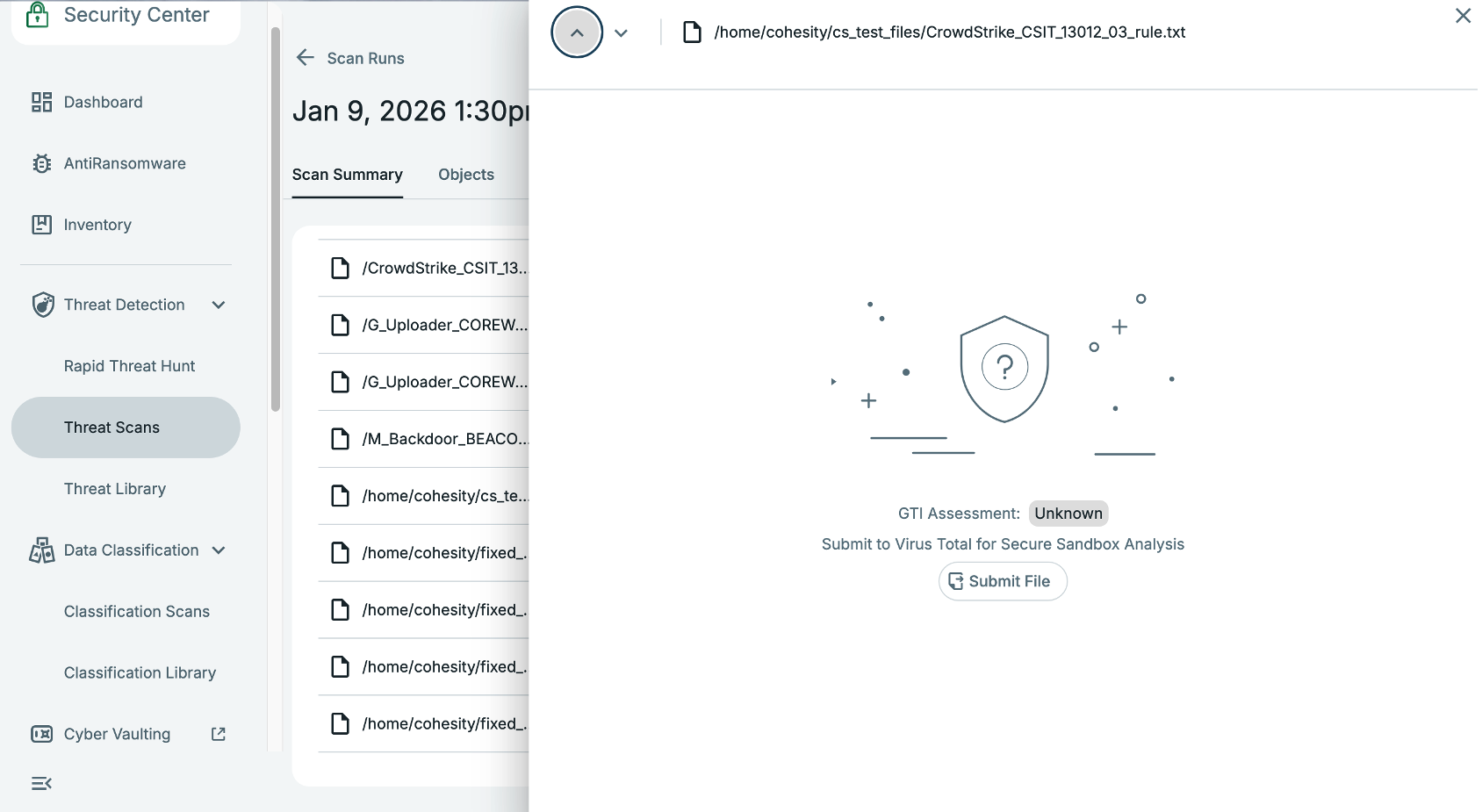Viewport: 1482px width, 812px height.
Task: Open Cyber Vaulting external link icon
Action: [x=219, y=734]
